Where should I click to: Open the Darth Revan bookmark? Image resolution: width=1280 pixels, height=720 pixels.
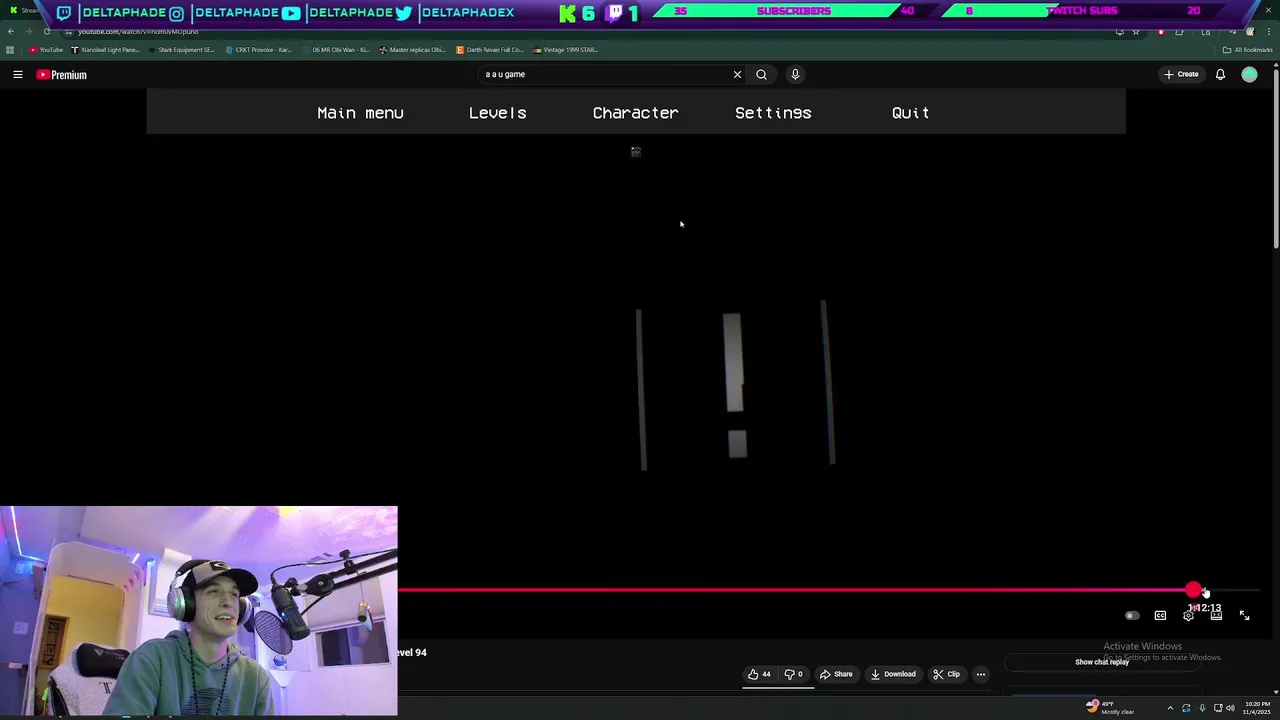489,50
